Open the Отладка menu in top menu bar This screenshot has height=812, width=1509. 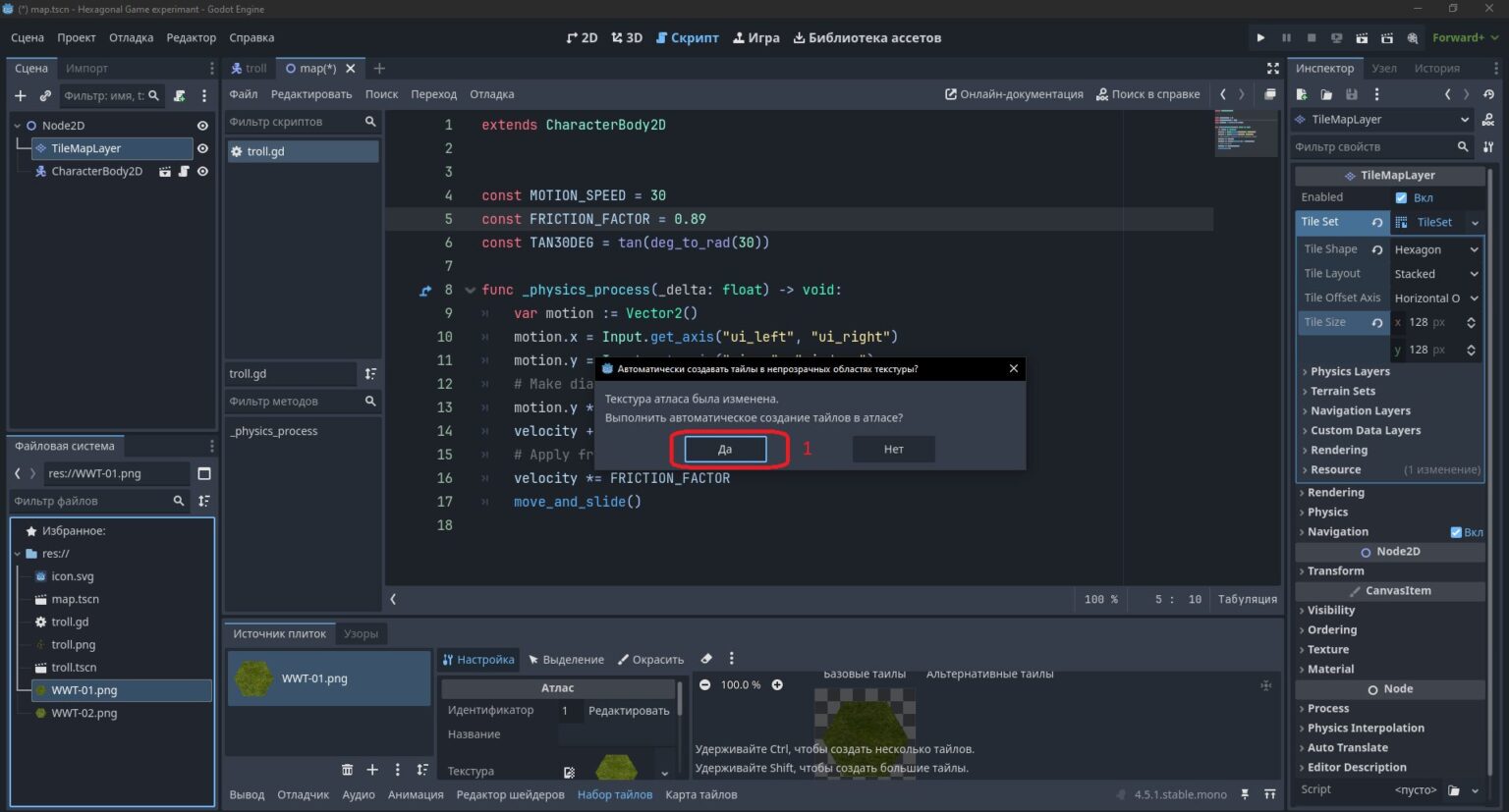131,37
